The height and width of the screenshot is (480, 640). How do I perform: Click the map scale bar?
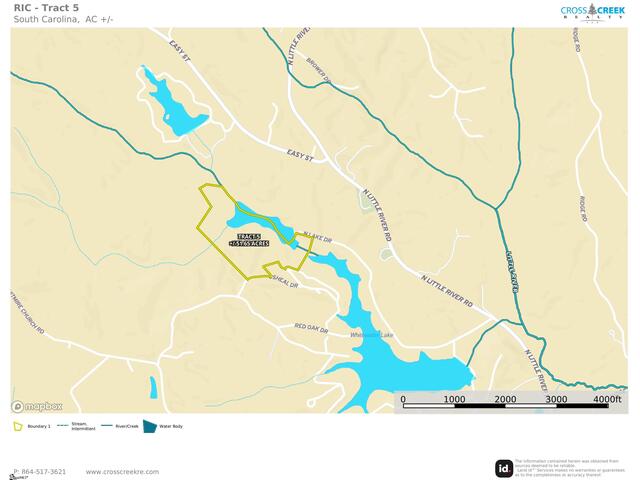pos(506,406)
